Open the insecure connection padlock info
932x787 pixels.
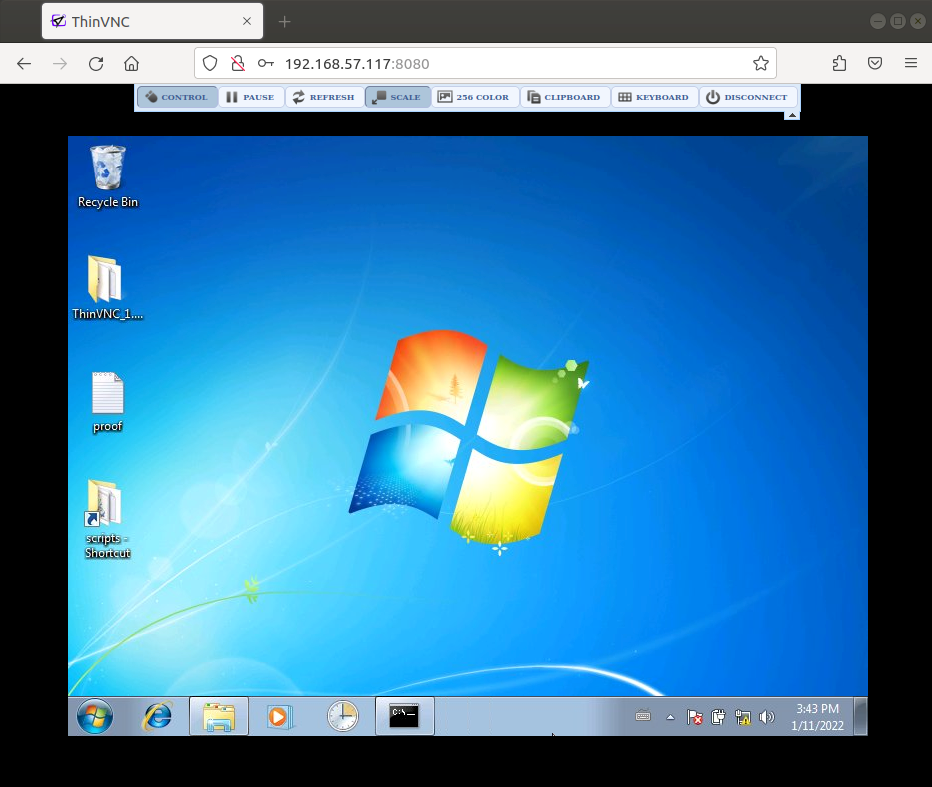[238, 64]
